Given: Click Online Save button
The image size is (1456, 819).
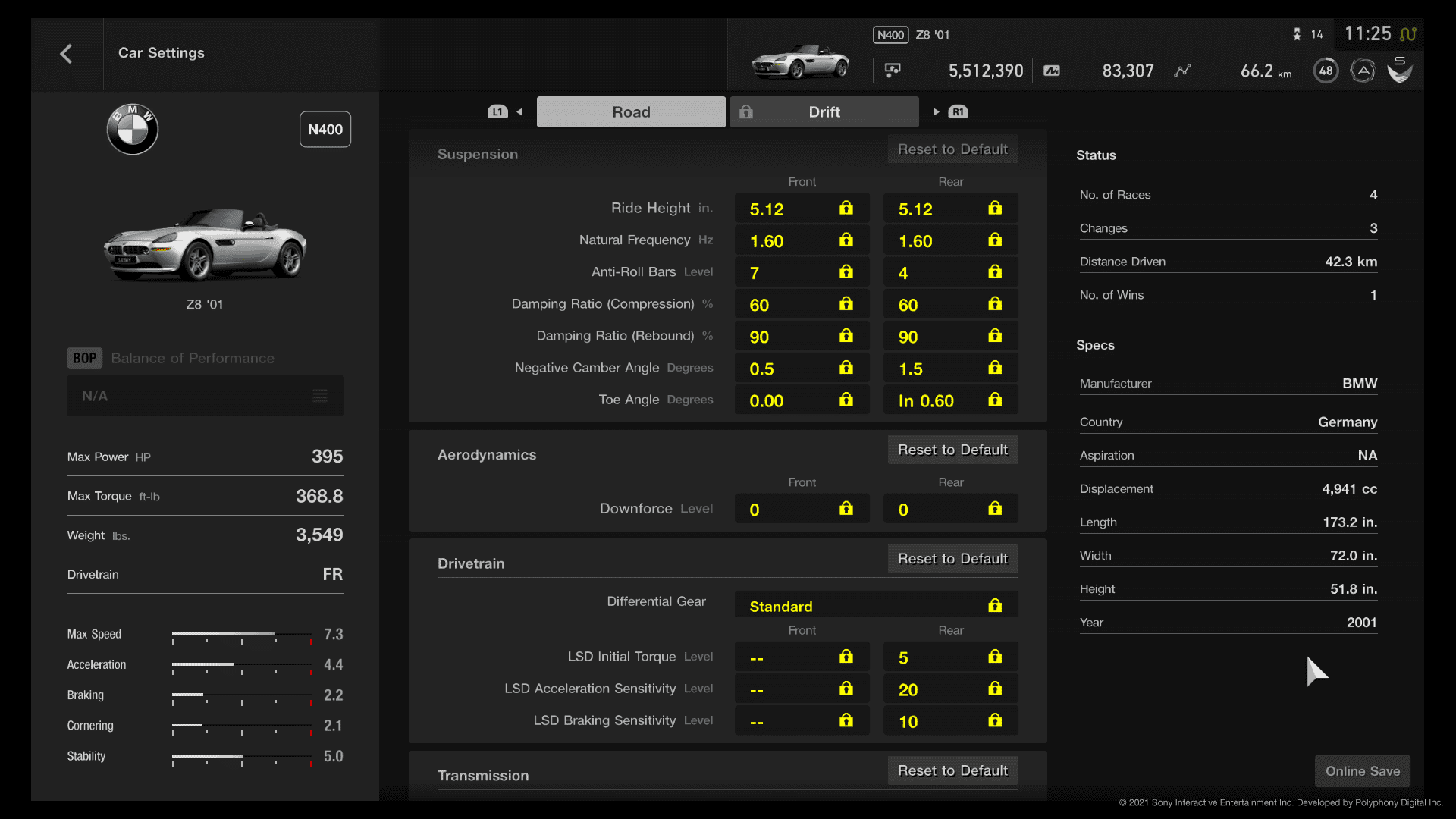Looking at the screenshot, I should [1362, 770].
